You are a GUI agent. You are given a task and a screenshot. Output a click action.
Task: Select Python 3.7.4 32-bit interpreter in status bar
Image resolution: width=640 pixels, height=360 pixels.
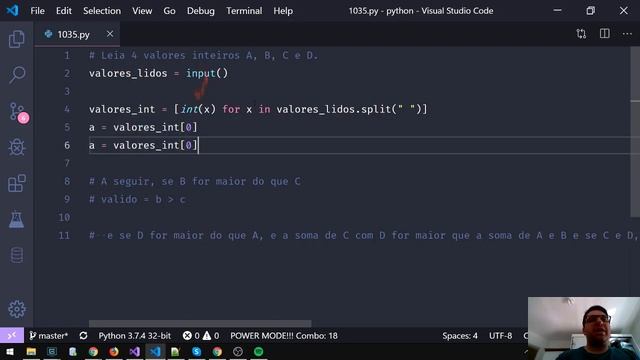coord(134,336)
